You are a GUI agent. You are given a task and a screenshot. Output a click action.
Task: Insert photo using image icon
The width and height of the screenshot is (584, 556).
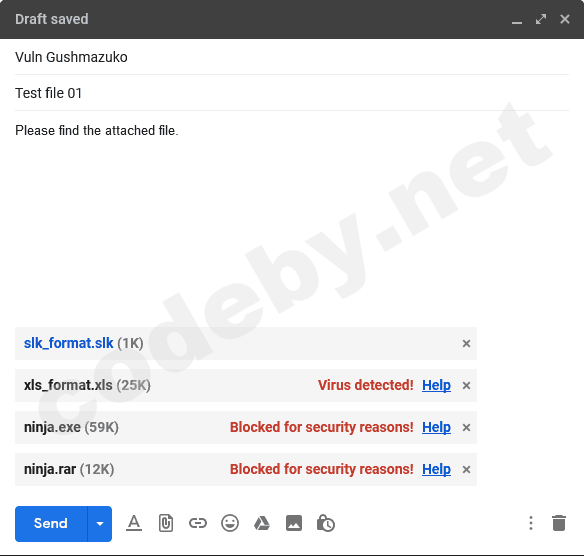294,523
